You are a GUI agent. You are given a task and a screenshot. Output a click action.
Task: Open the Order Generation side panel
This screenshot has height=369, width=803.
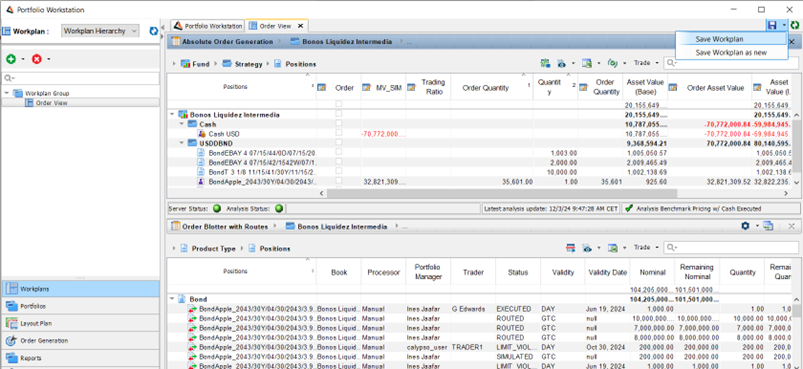(x=80, y=340)
